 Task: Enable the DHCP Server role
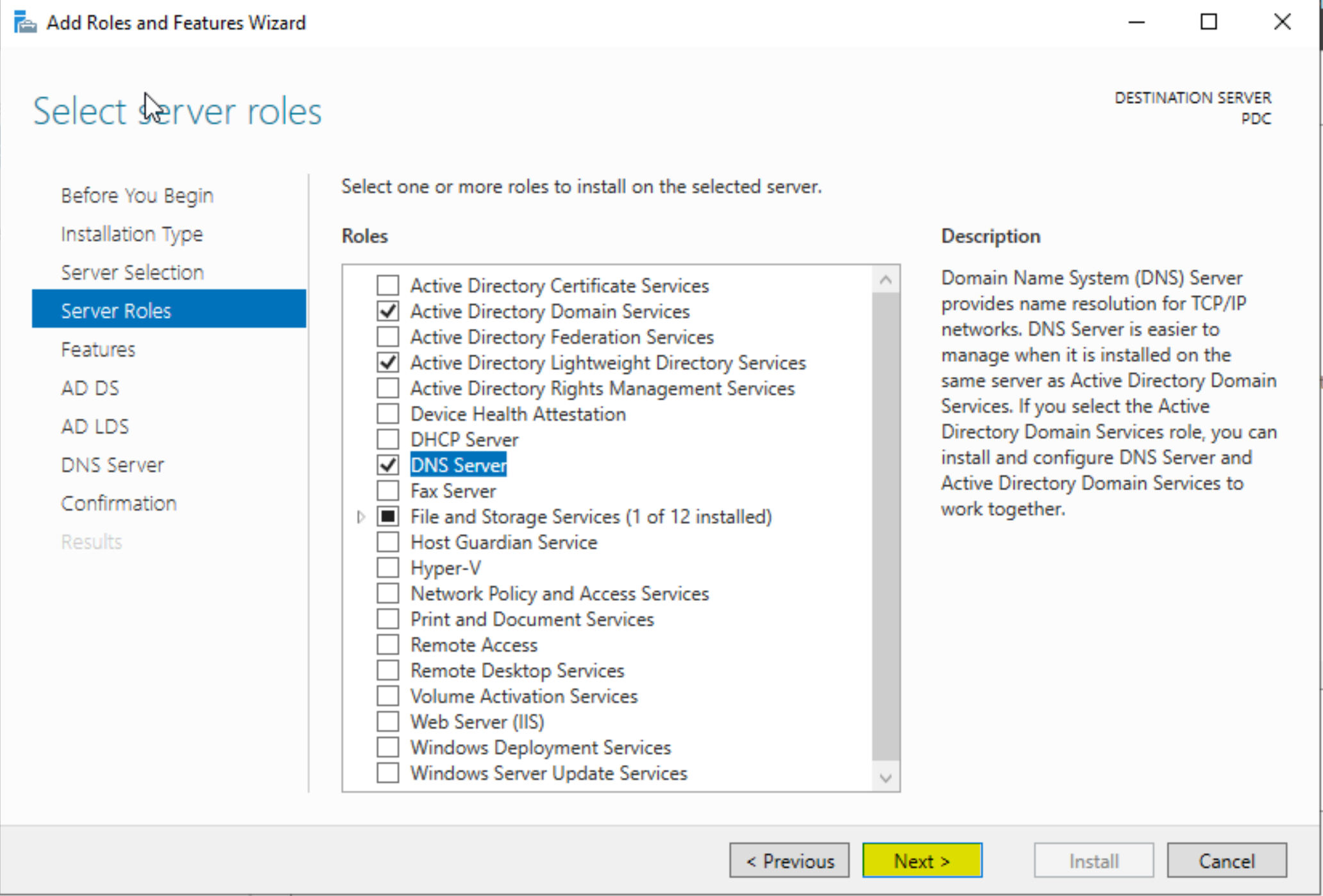pyautogui.click(x=388, y=439)
